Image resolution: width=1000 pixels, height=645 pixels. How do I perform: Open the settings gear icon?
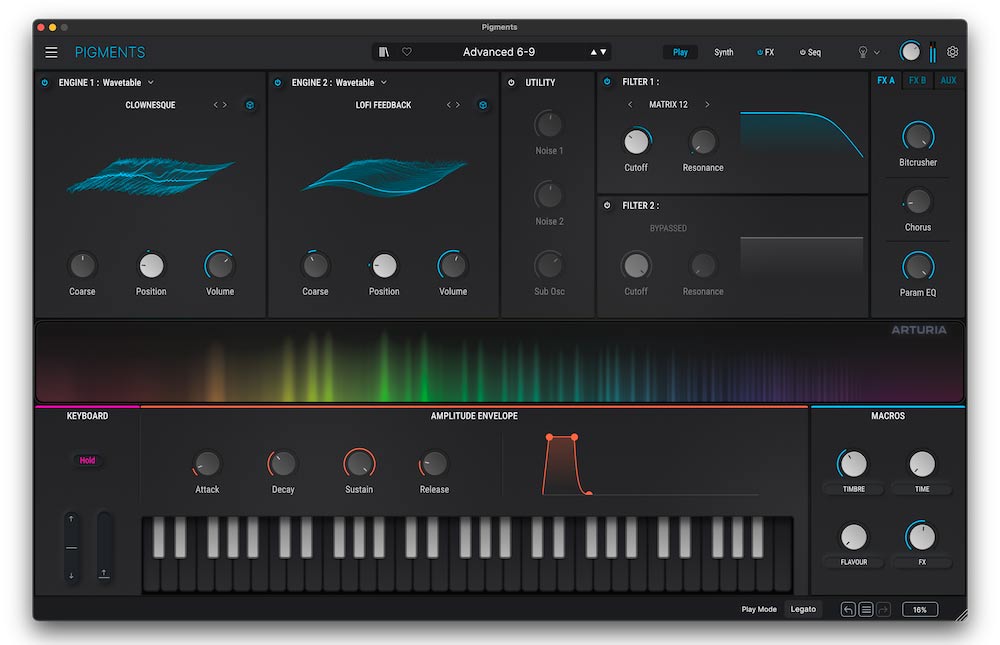[952, 52]
